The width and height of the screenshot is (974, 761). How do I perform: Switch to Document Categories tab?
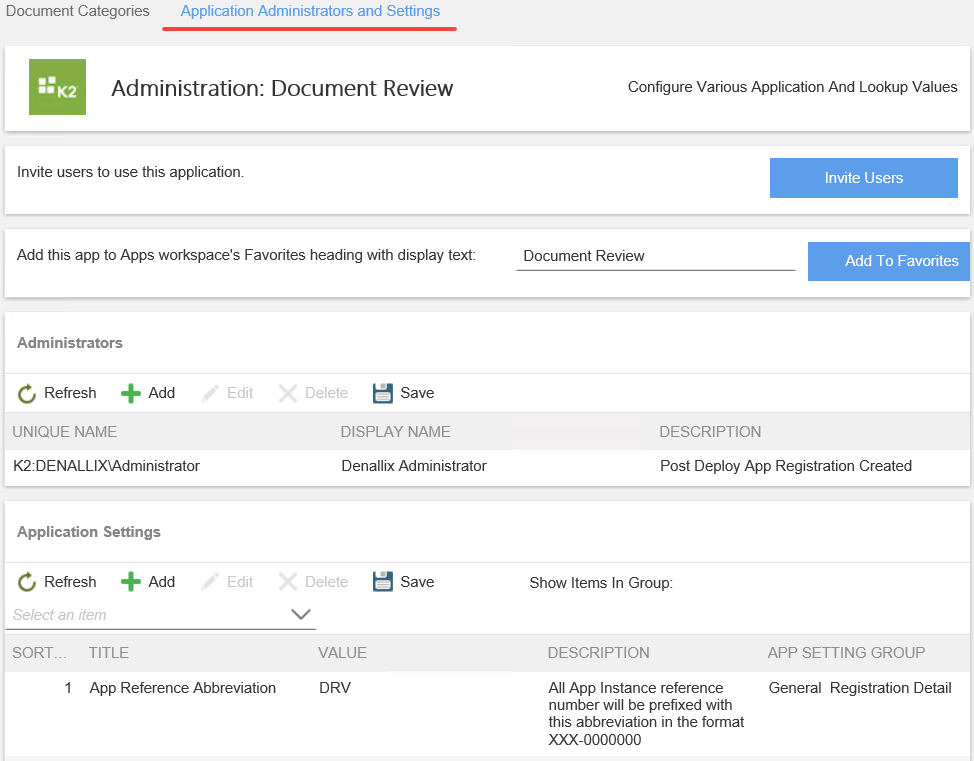pos(77,12)
